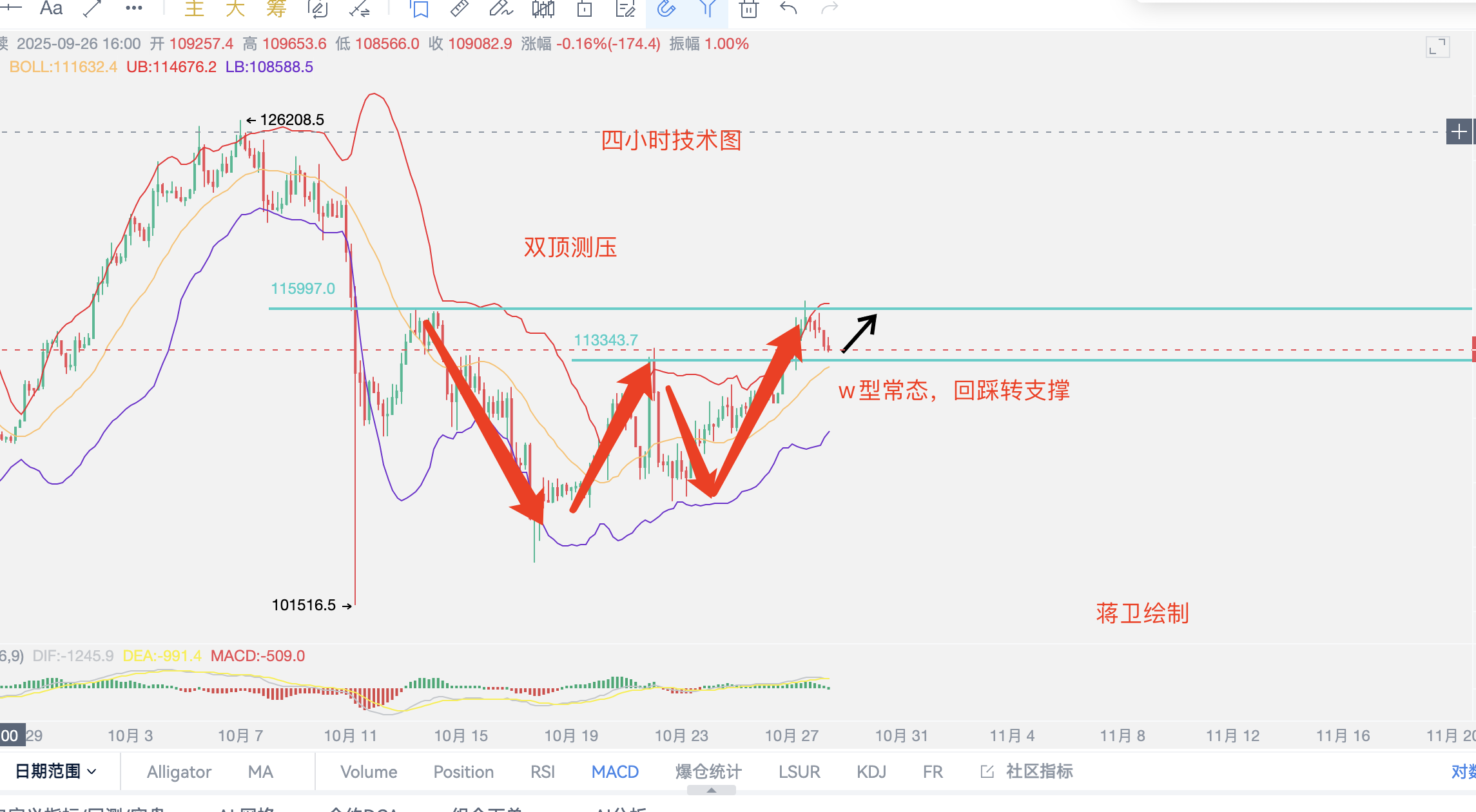The image size is (1476, 812).
Task: Select the arrow line drawing tool
Action: click(93, 8)
